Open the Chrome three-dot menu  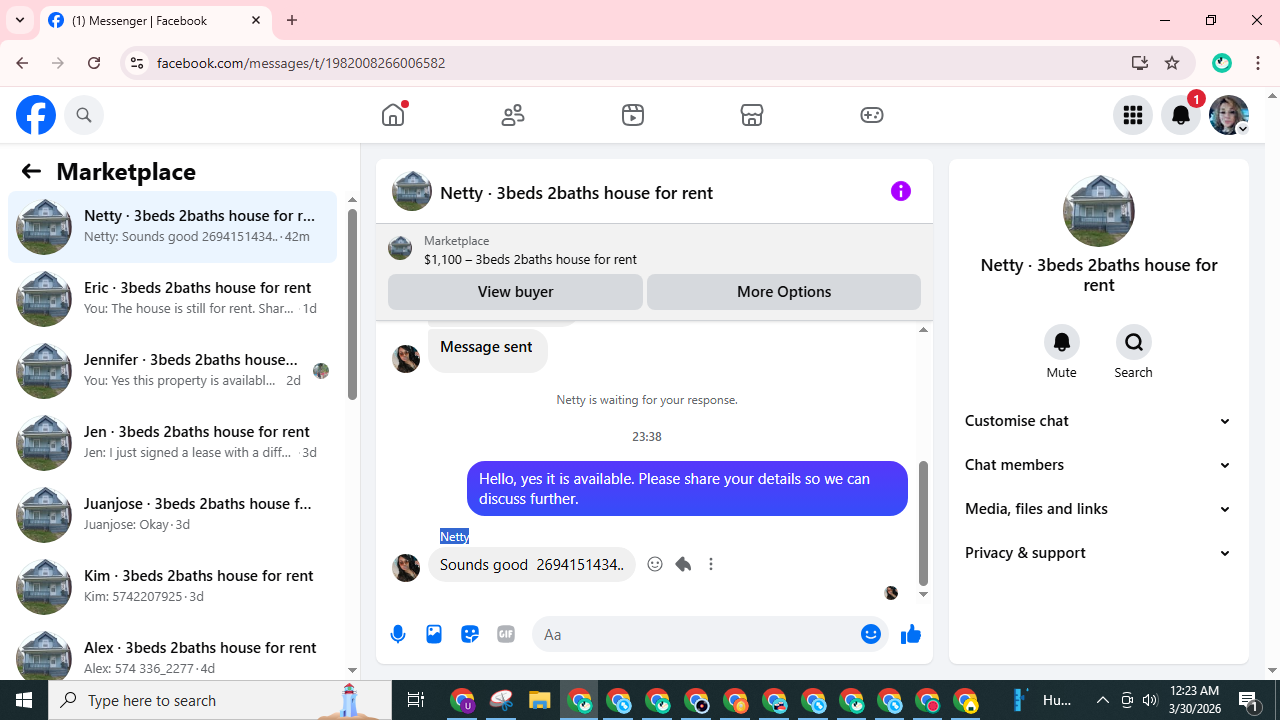coord(1258,63)
